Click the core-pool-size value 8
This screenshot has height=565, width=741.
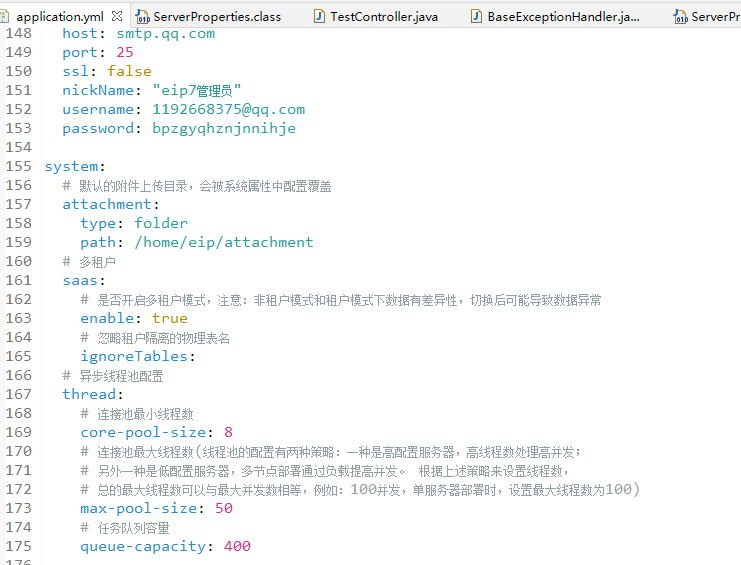coord(228,432)
